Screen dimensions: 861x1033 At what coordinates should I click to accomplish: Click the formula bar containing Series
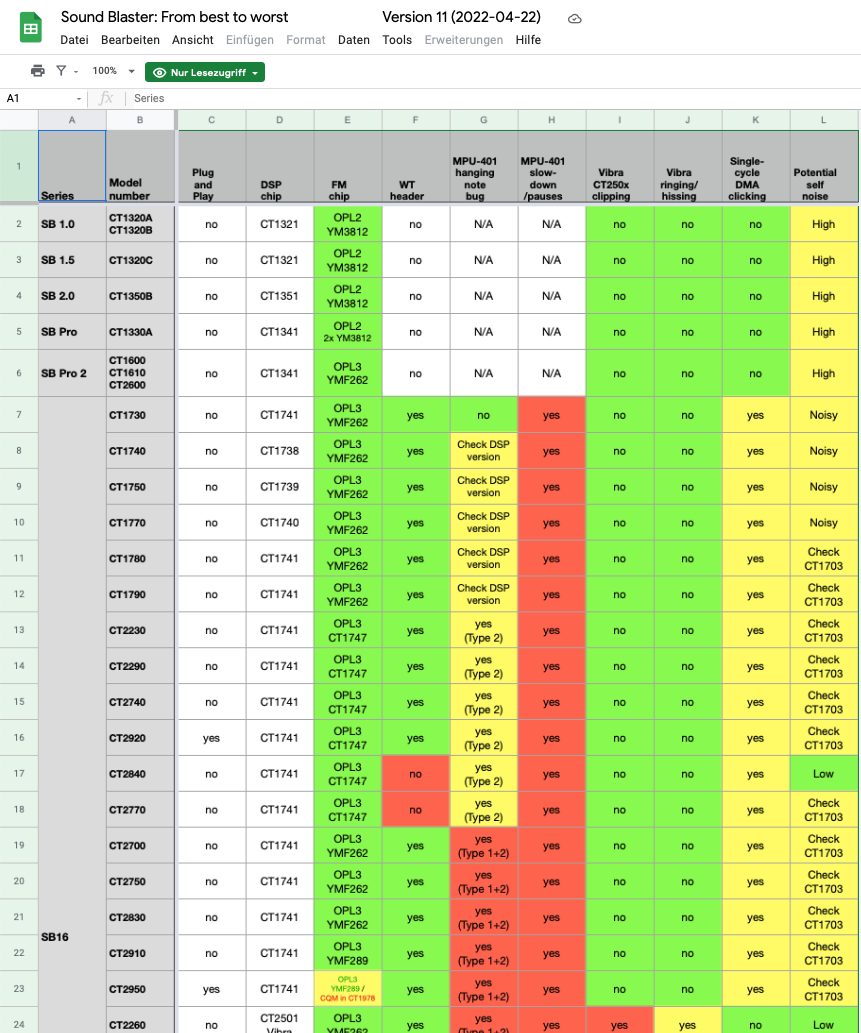click(494, 98)
